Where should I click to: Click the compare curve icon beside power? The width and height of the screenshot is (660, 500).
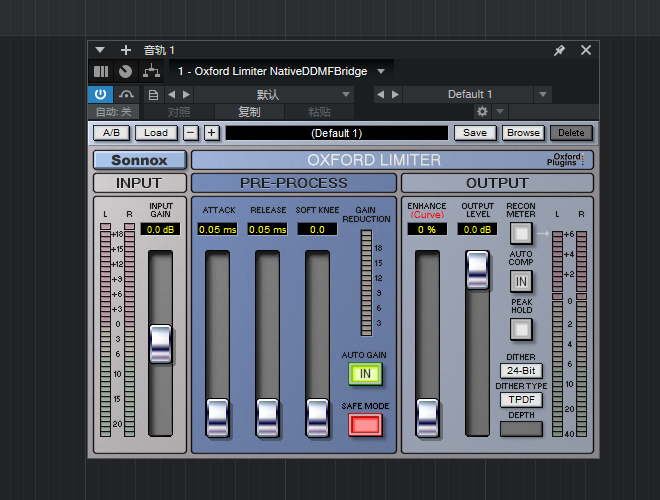click(126, 94)
